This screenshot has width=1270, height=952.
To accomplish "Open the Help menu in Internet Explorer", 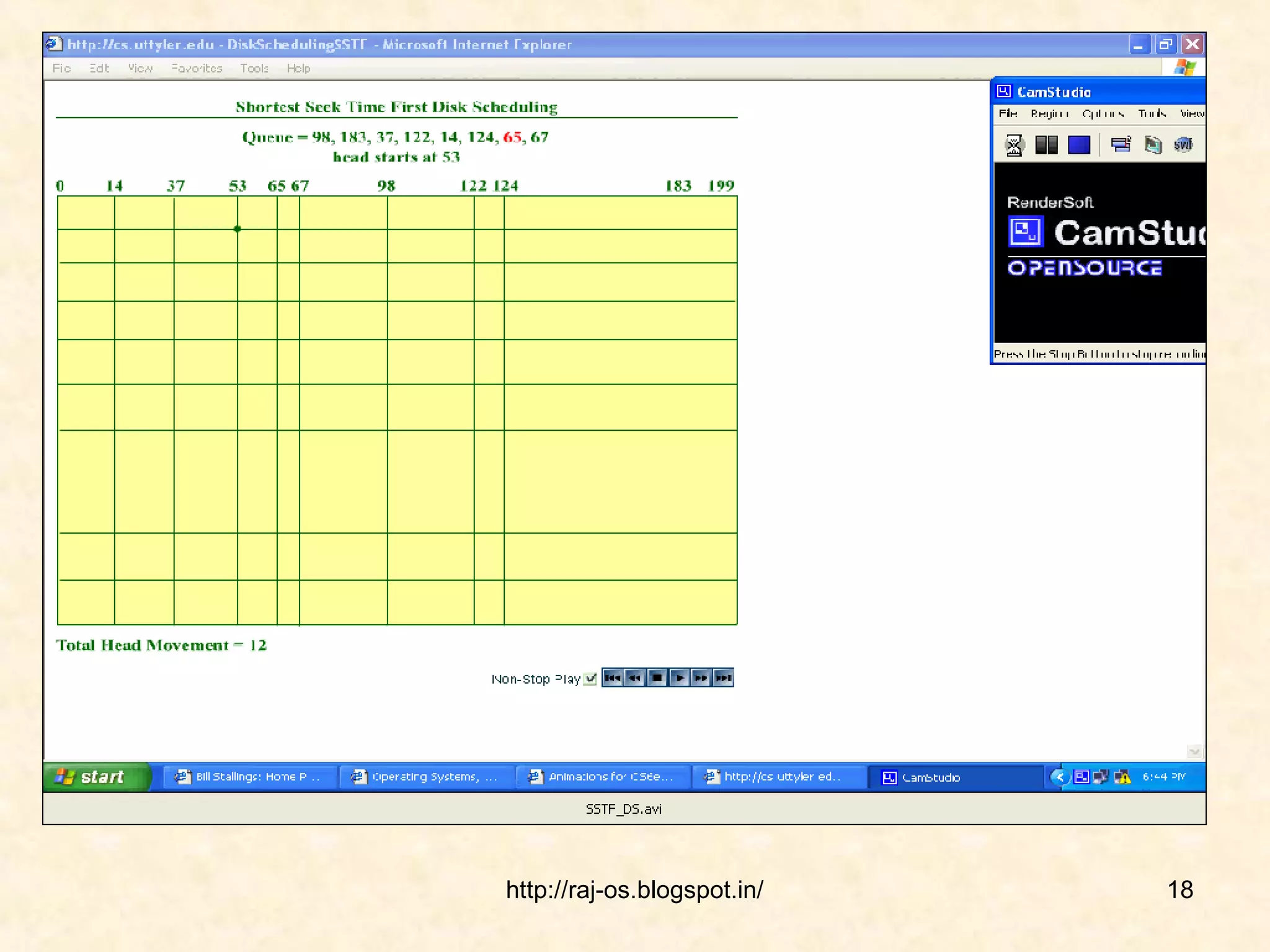I will point(298,68).
